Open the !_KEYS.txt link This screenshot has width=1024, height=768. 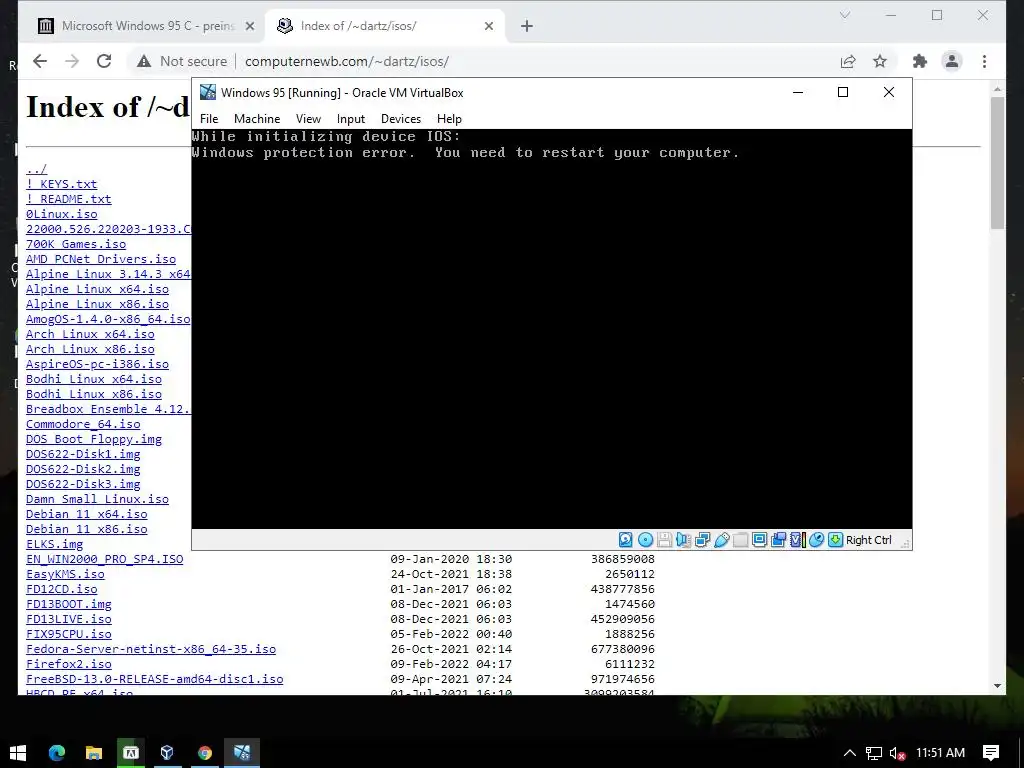coord(61,184)
